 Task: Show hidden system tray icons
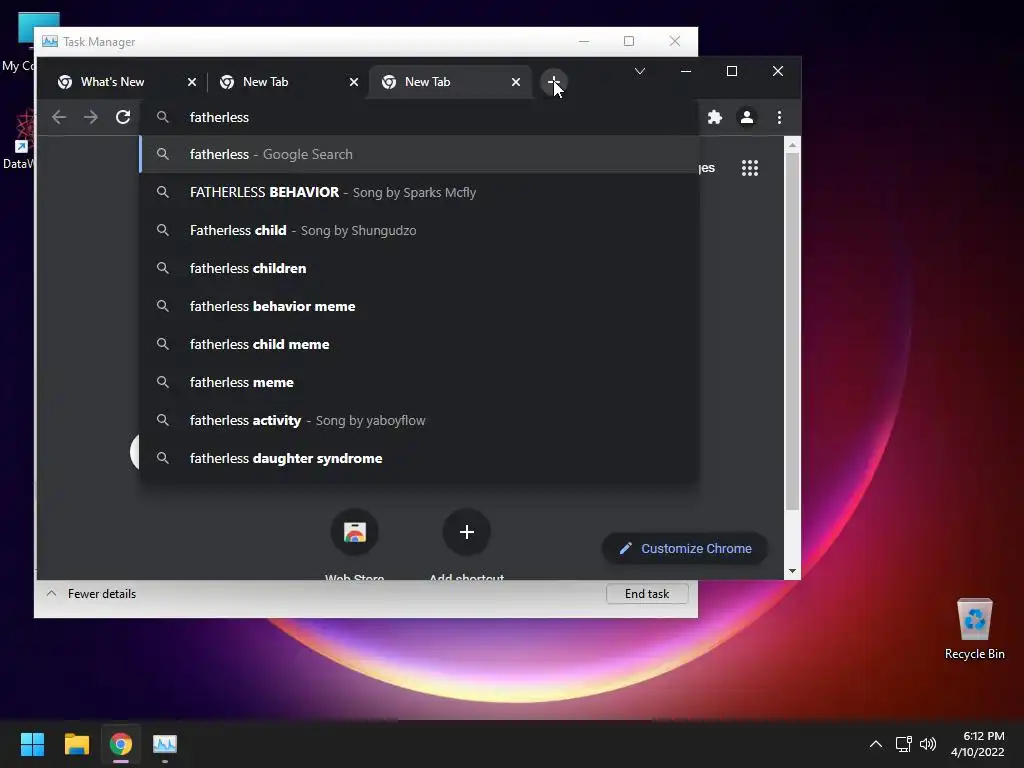(876, 744)
